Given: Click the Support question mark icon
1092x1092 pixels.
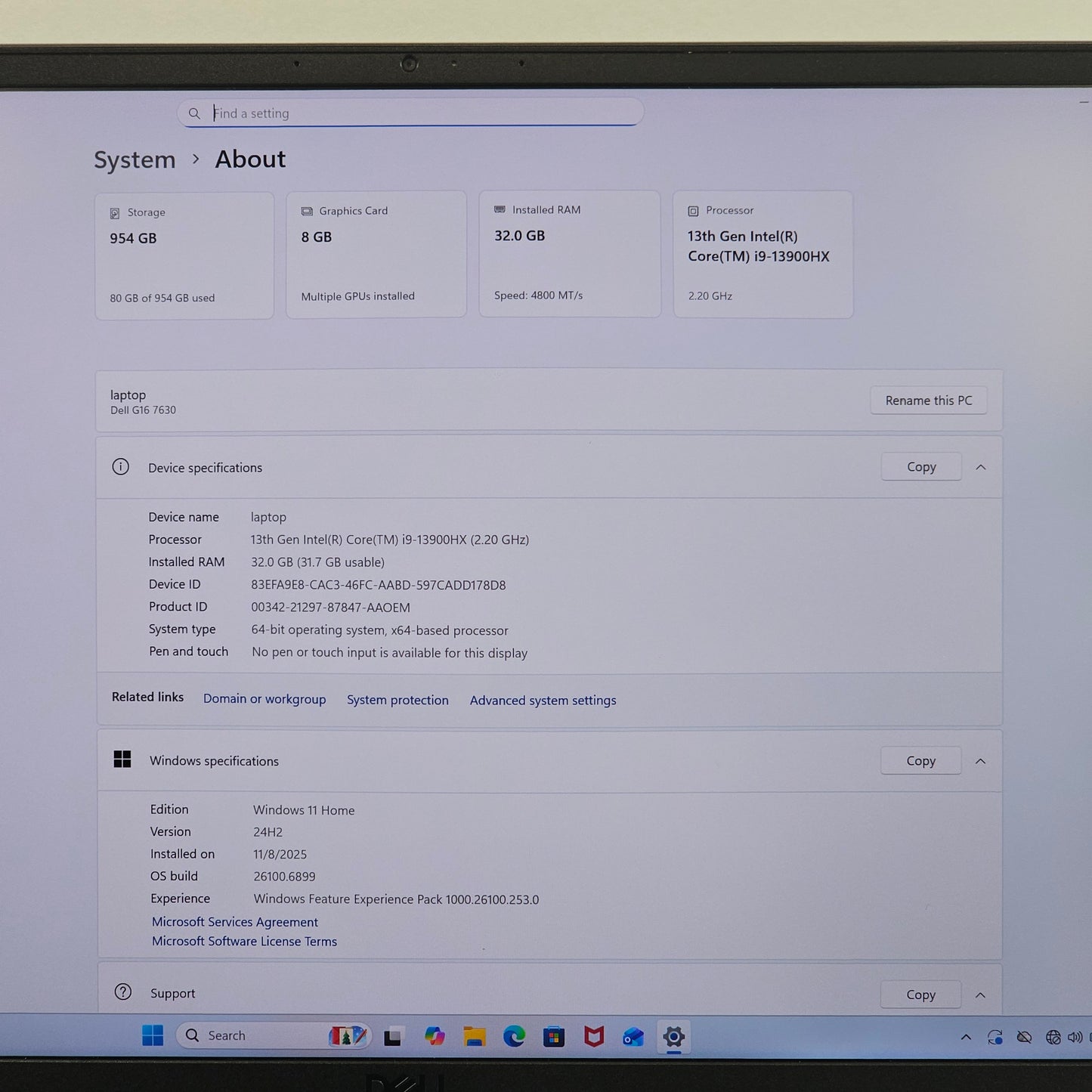Looking at the screenshot, I should point(122,992).
